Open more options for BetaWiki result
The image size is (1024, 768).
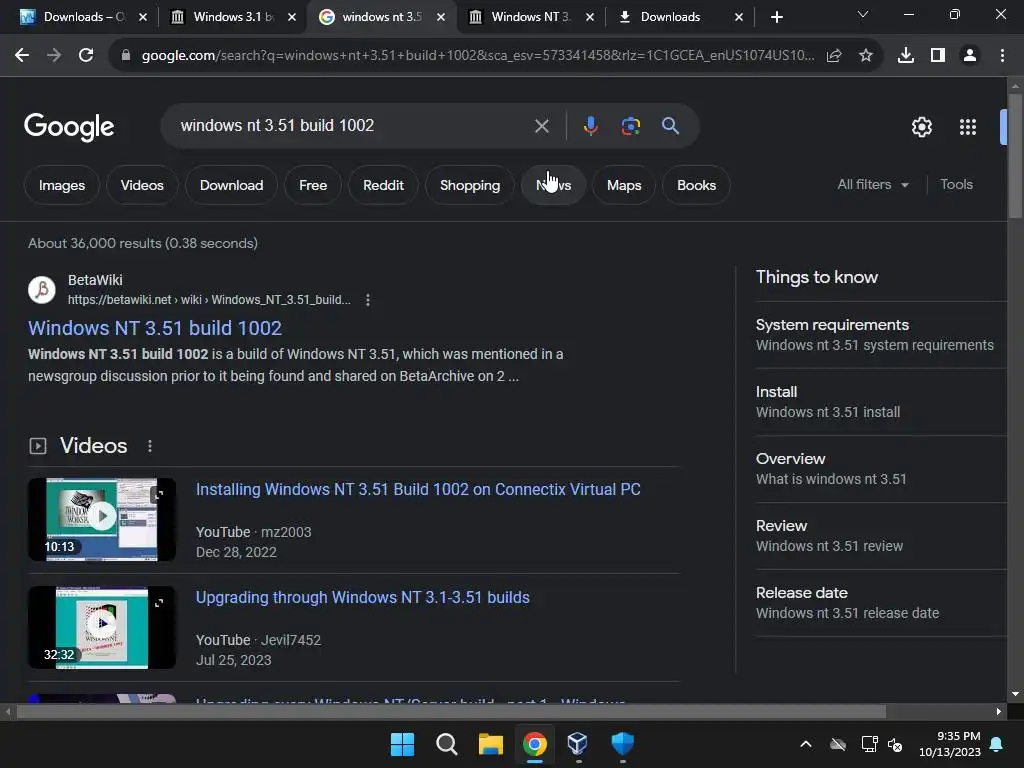tap(368, 300)
